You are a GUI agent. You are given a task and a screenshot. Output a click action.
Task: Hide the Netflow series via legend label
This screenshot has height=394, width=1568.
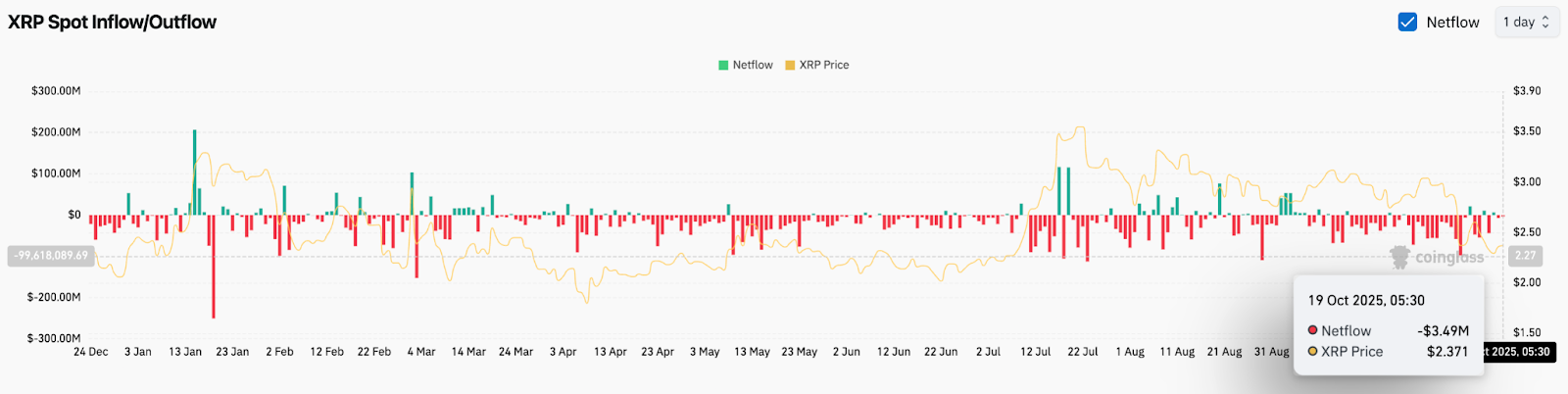pos(753,65)
